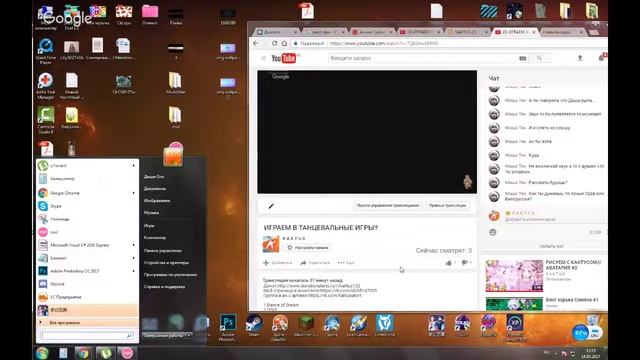Click Chrome's back arrow
Image resolution: width=640 pixels, height=360 pixels.
pyautogui.click(x=256, y=43)
